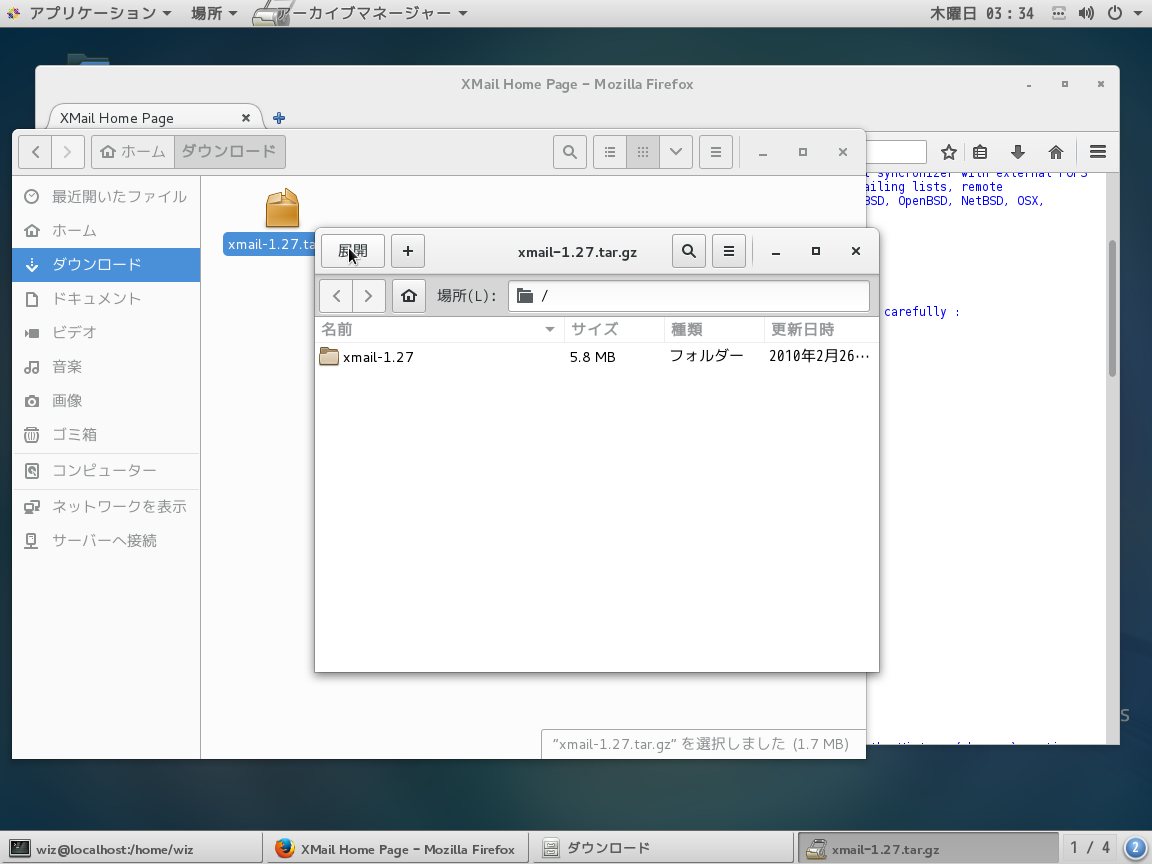Open ドキュメント in the sidebar

[x=106, y=299]
